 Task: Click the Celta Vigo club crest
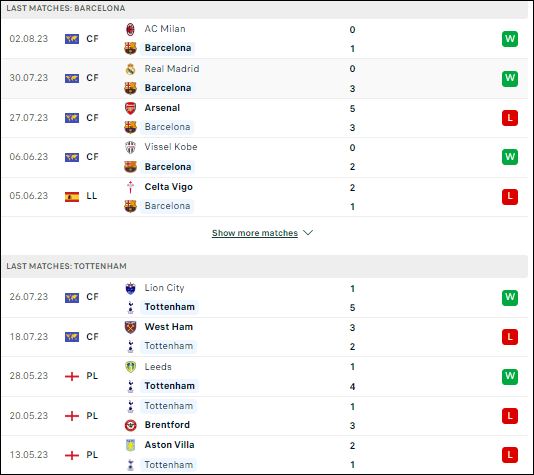pos(130,187)
